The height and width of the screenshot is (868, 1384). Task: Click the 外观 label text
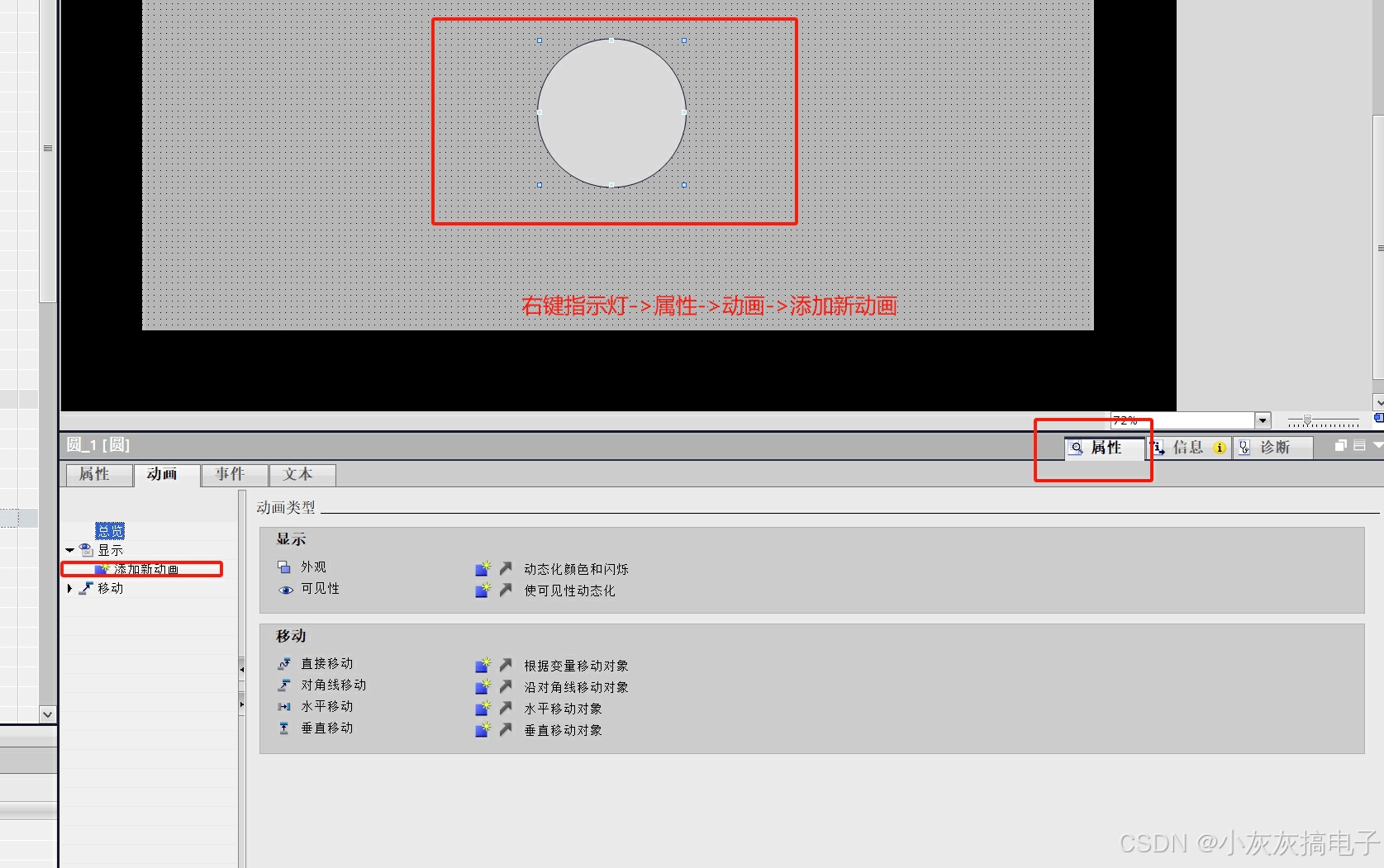click(x=313, y=567)
